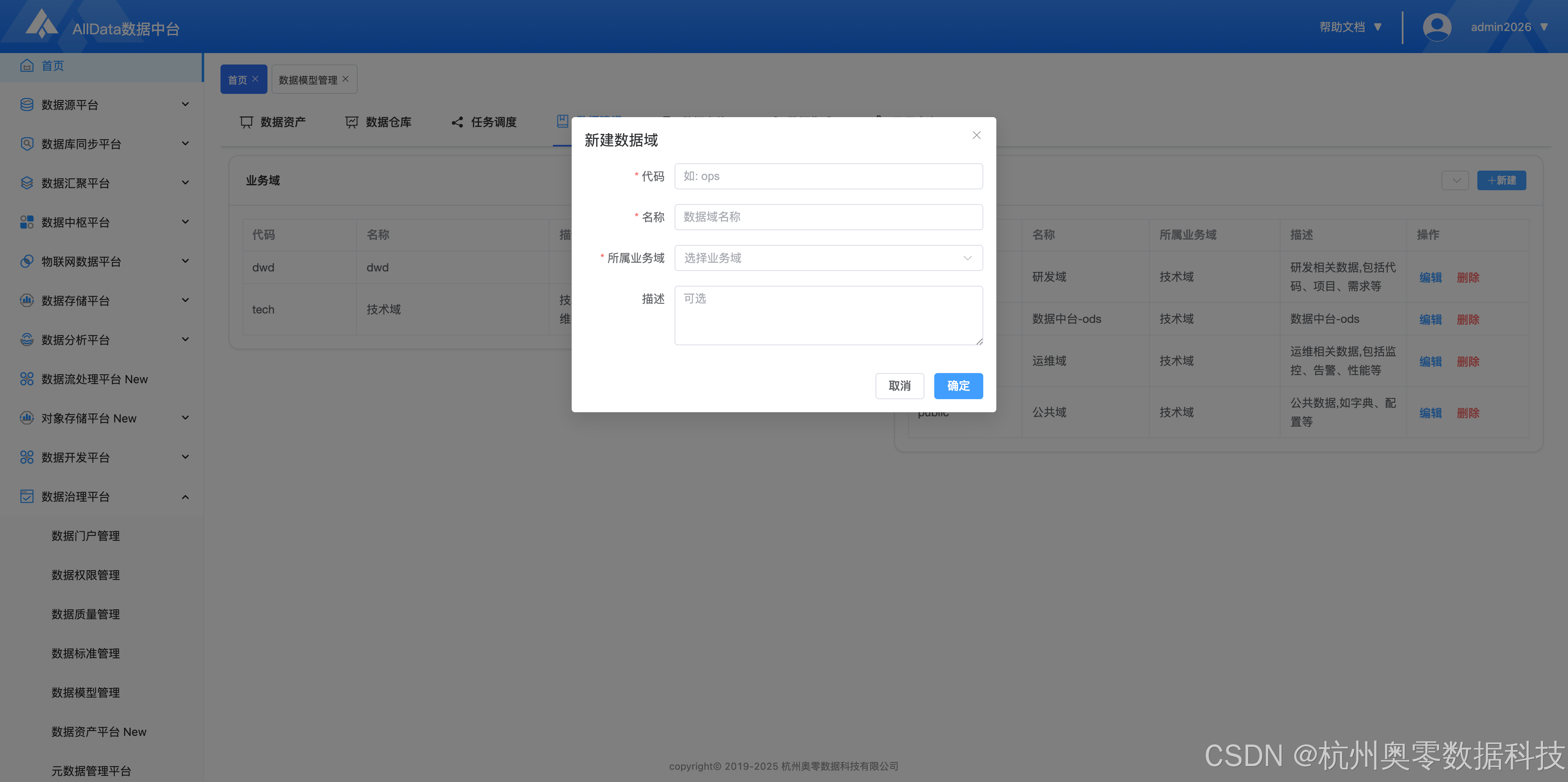Image resolution: width=1568 pixels, height=782 pixels.
Task: Open 数据质量管理 in the sidebar
Action: 86,614
